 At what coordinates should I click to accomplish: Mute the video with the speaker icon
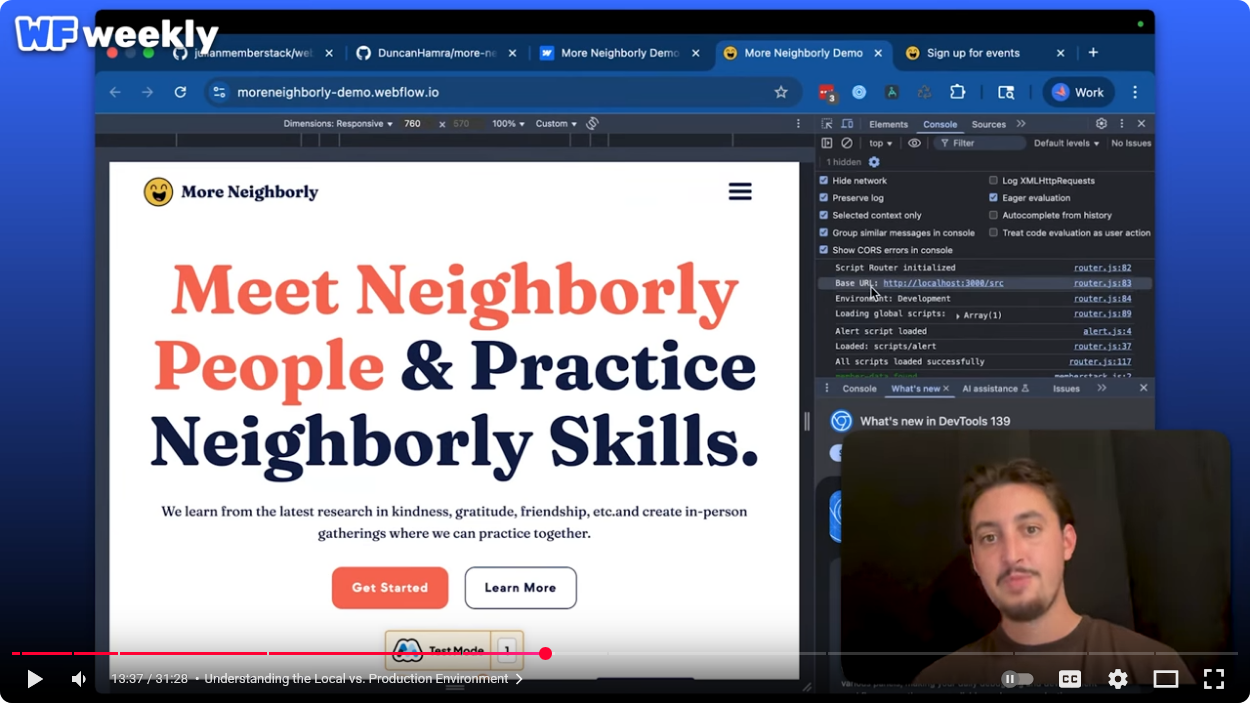pos(79,679)
